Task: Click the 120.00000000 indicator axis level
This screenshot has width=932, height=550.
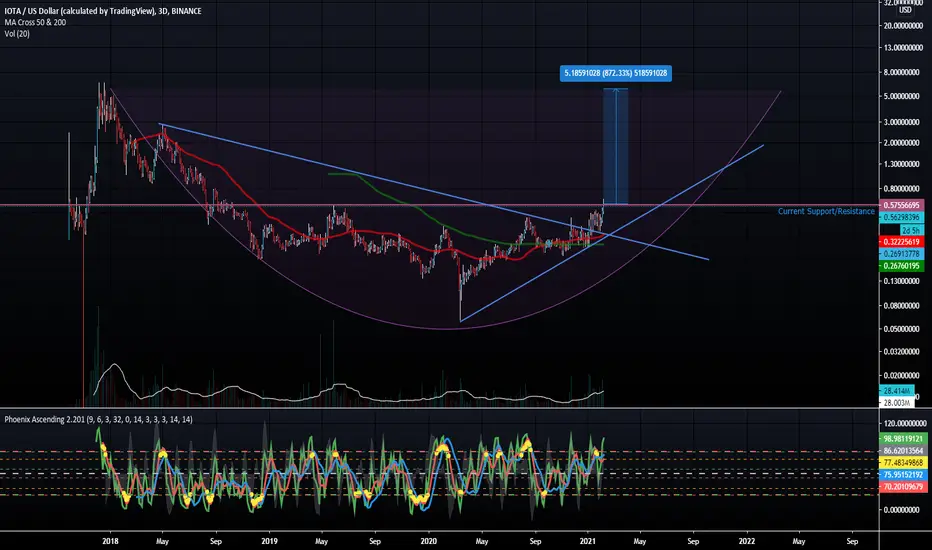Action: coord(905,423)
